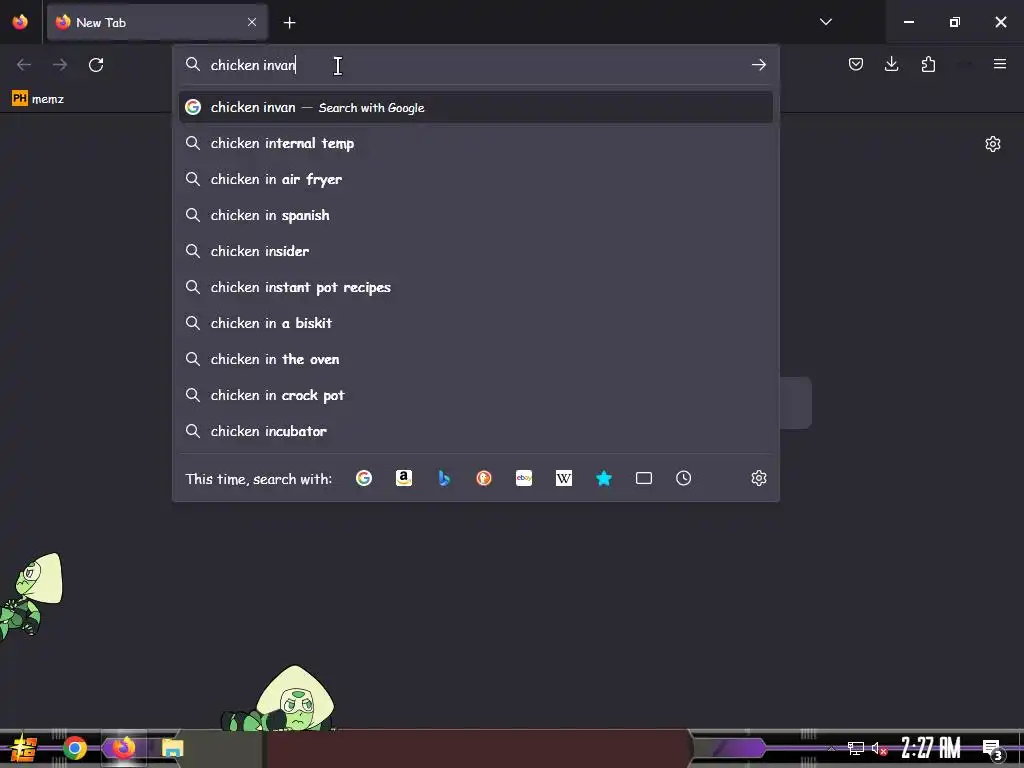Open File Explorer from the taskbar
The image size is (1024, 768).
172,748
